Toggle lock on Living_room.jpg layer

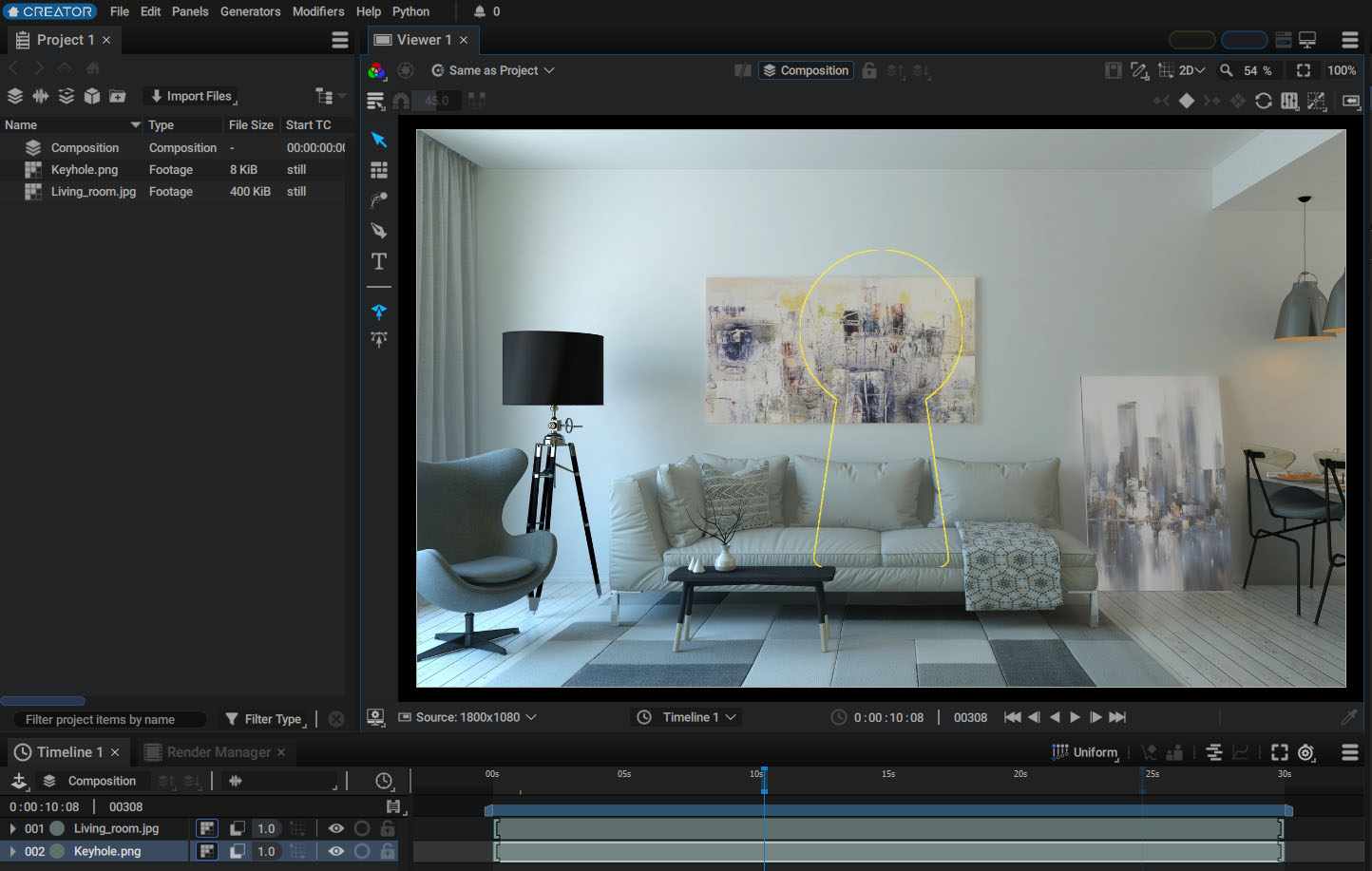[388, 828]
